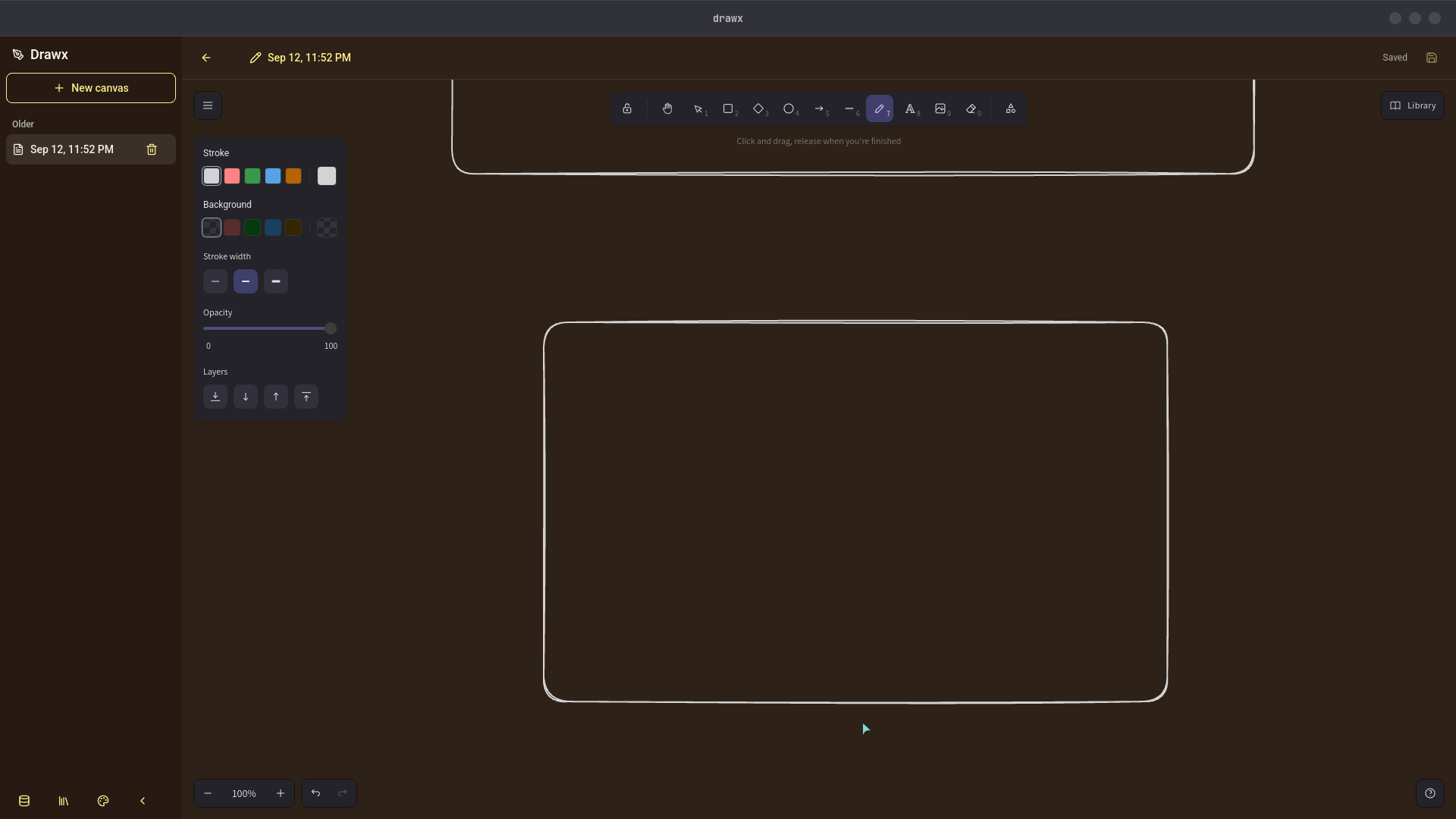This screenshot has width=1456, height=819.
Task: Open the more shapes tools menu
Action: [x=1011, y=108]
